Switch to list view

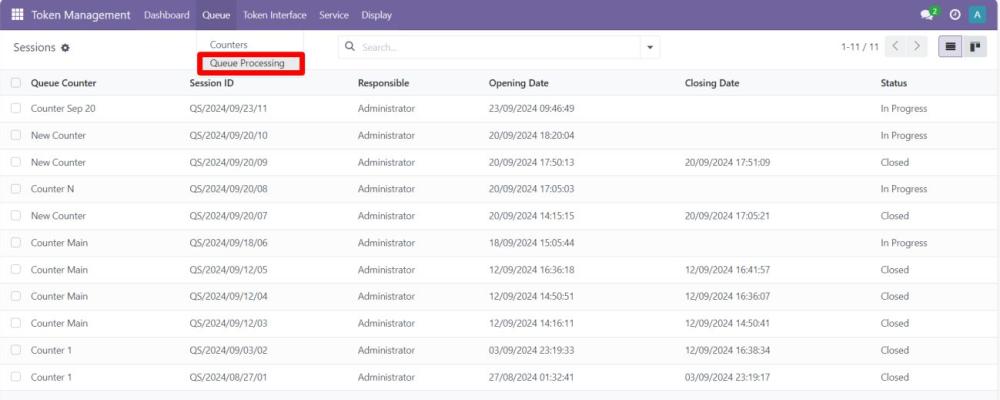[950, 47]
